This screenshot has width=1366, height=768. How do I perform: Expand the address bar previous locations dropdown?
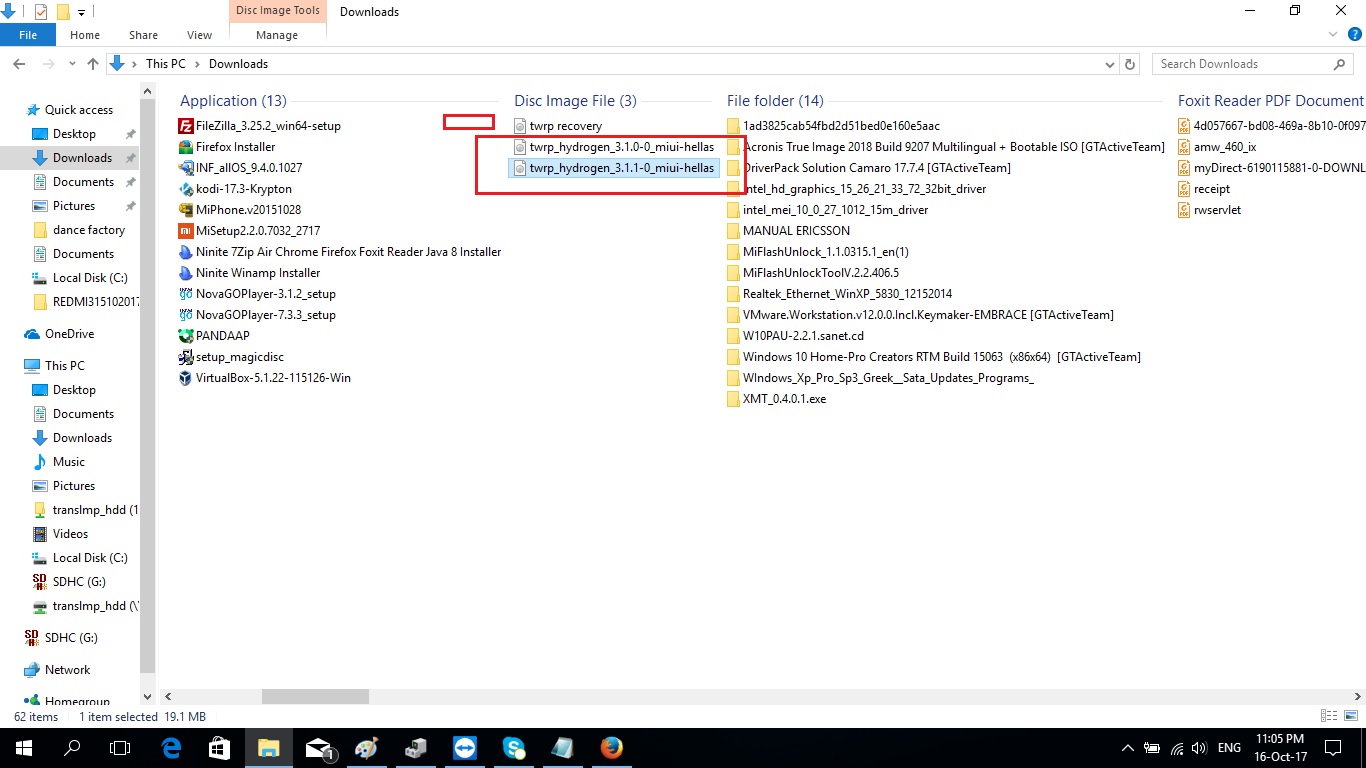pos(1110,64)
